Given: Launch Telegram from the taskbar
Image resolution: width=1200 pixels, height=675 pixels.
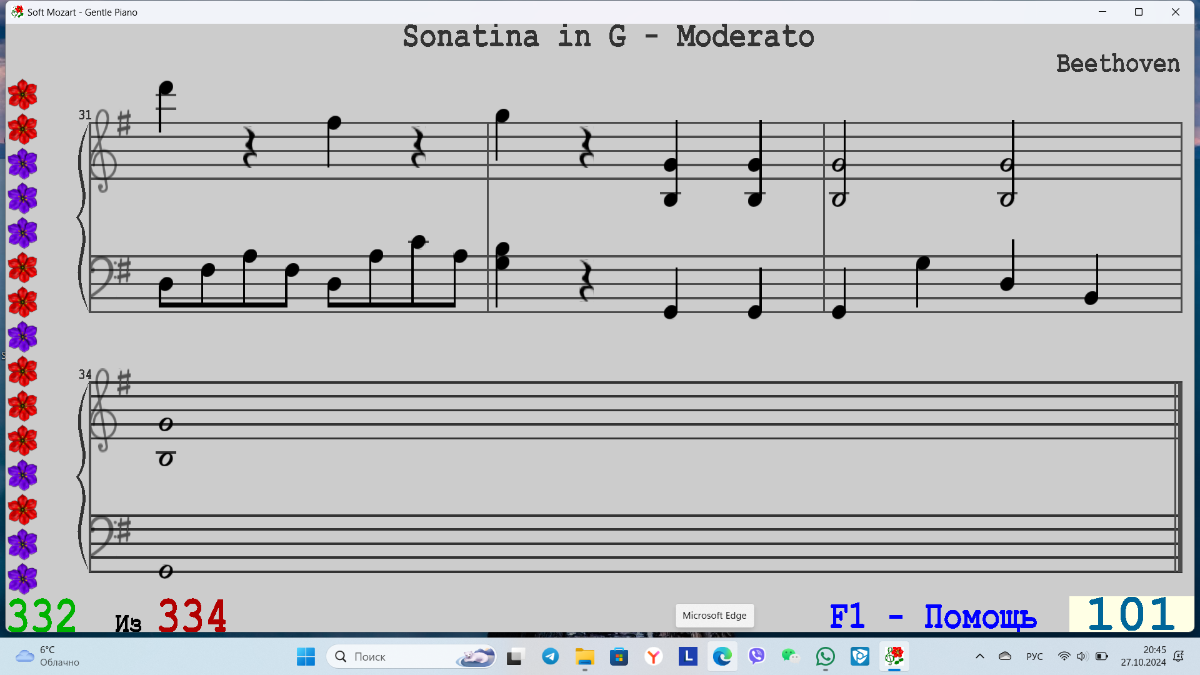Looking at the screenshot, I should coord(550,656).
